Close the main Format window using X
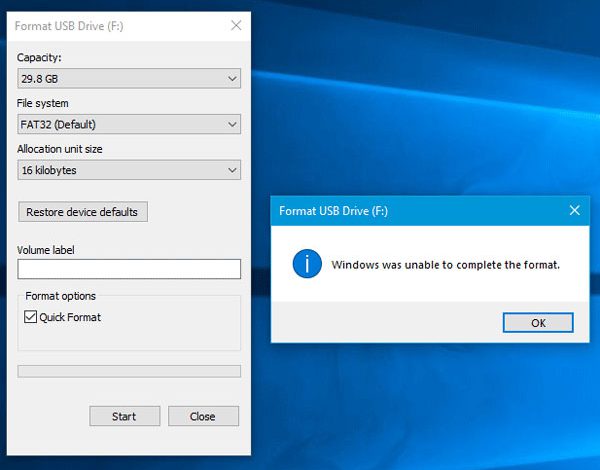Viewport: 600px width, 470px height. (236, 25)
